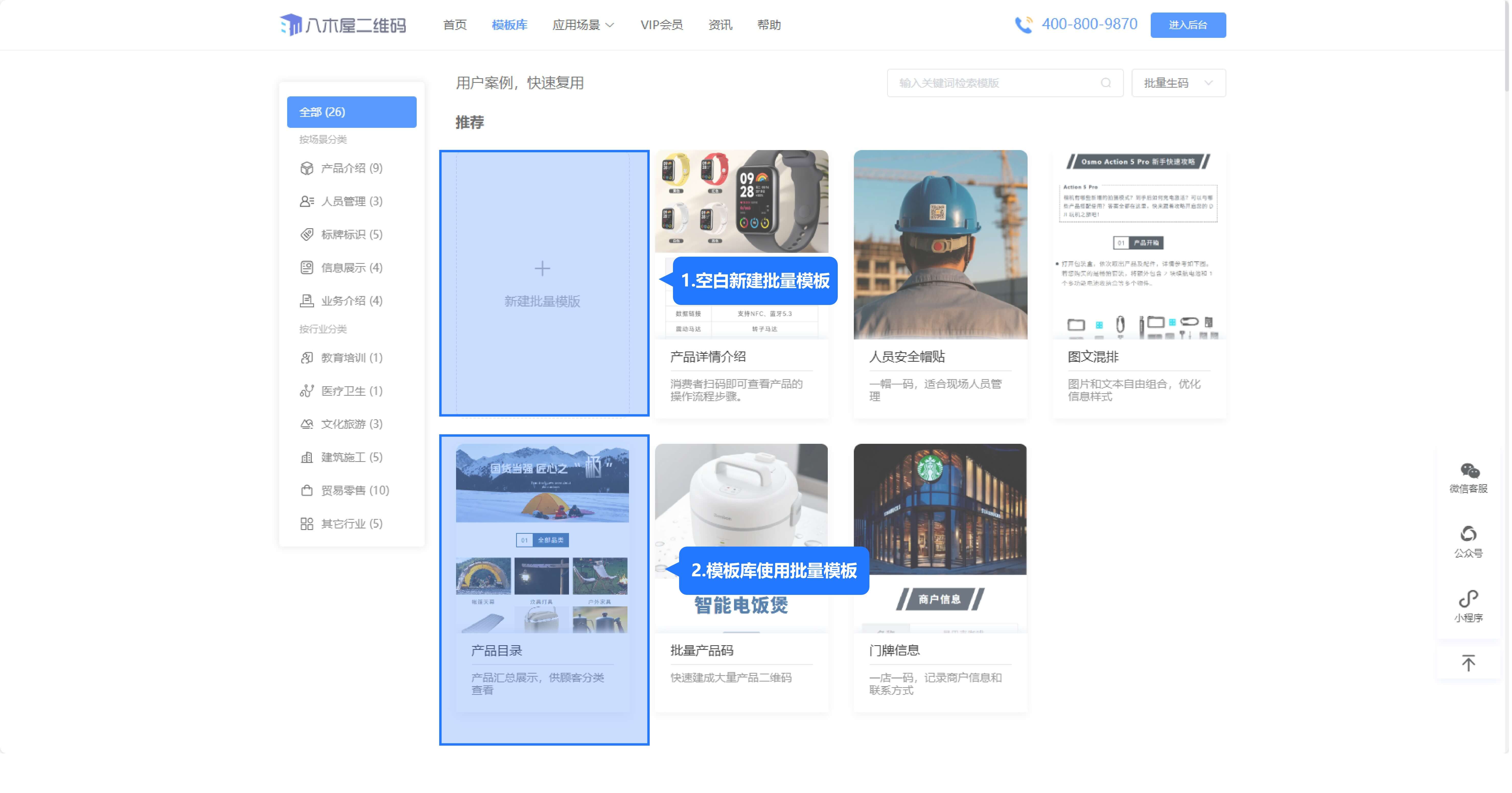The width and height of the screenshot is (1512, 793).
Task: Click the 进入后台 button
Action: coord(1188,25)
